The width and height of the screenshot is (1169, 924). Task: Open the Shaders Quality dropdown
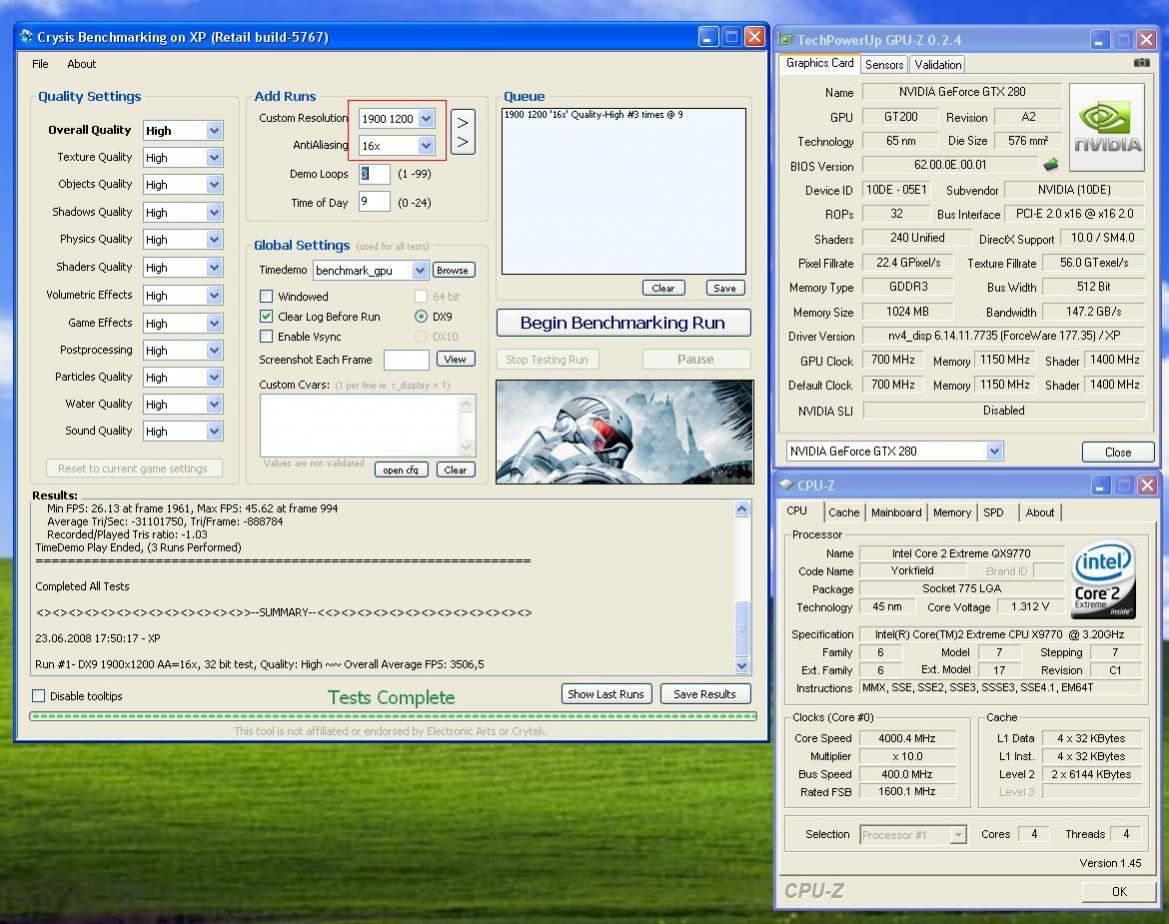point(214,267)
